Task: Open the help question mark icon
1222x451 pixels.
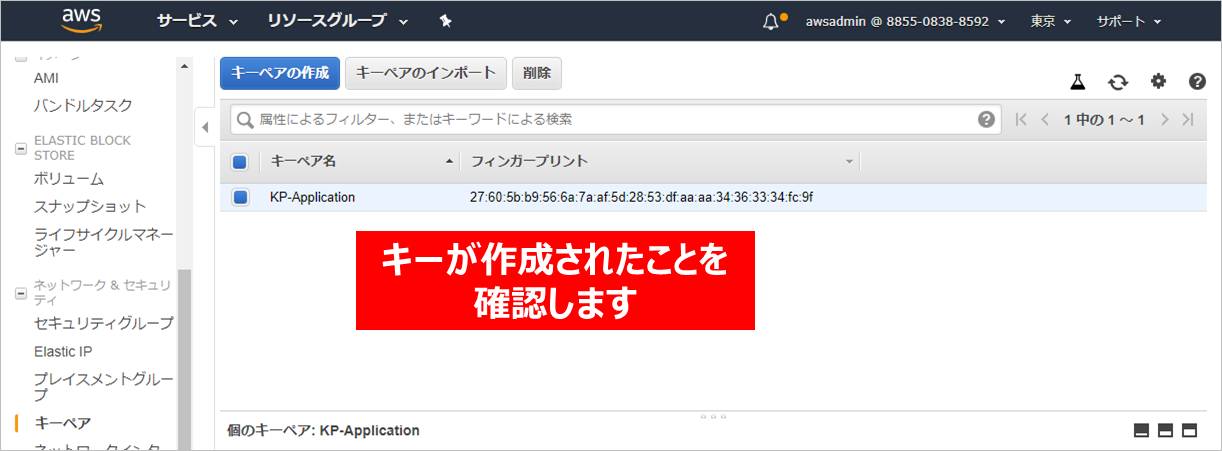Action: pyautogui.click(x=1197, y=82)
